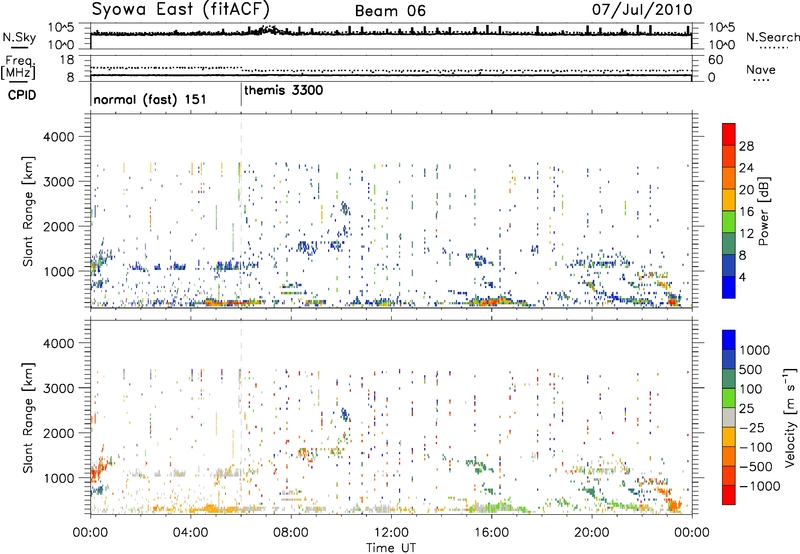This screenshot has width=800, height=554.
Task: Click the '04:00' time axis tick label
Action: (190, 533)
